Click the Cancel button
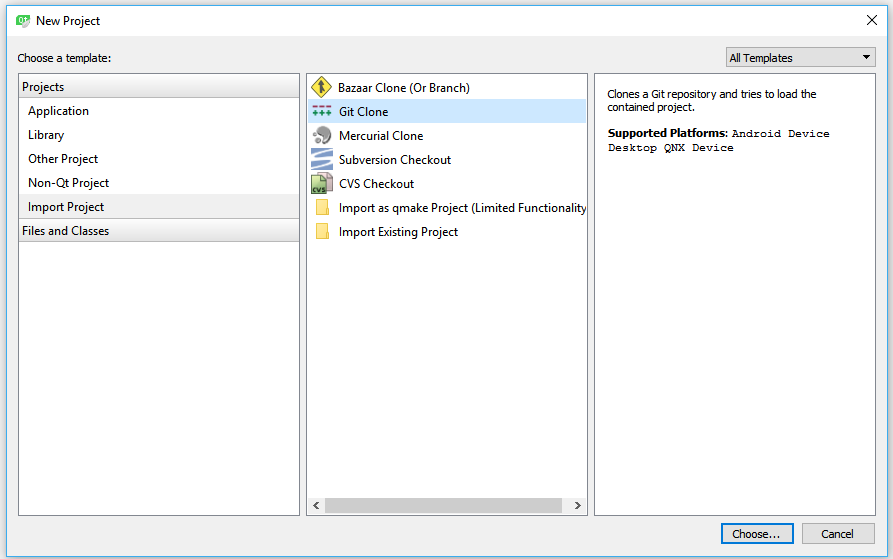This screenshot has width=893, height=559. click(838, 533)
